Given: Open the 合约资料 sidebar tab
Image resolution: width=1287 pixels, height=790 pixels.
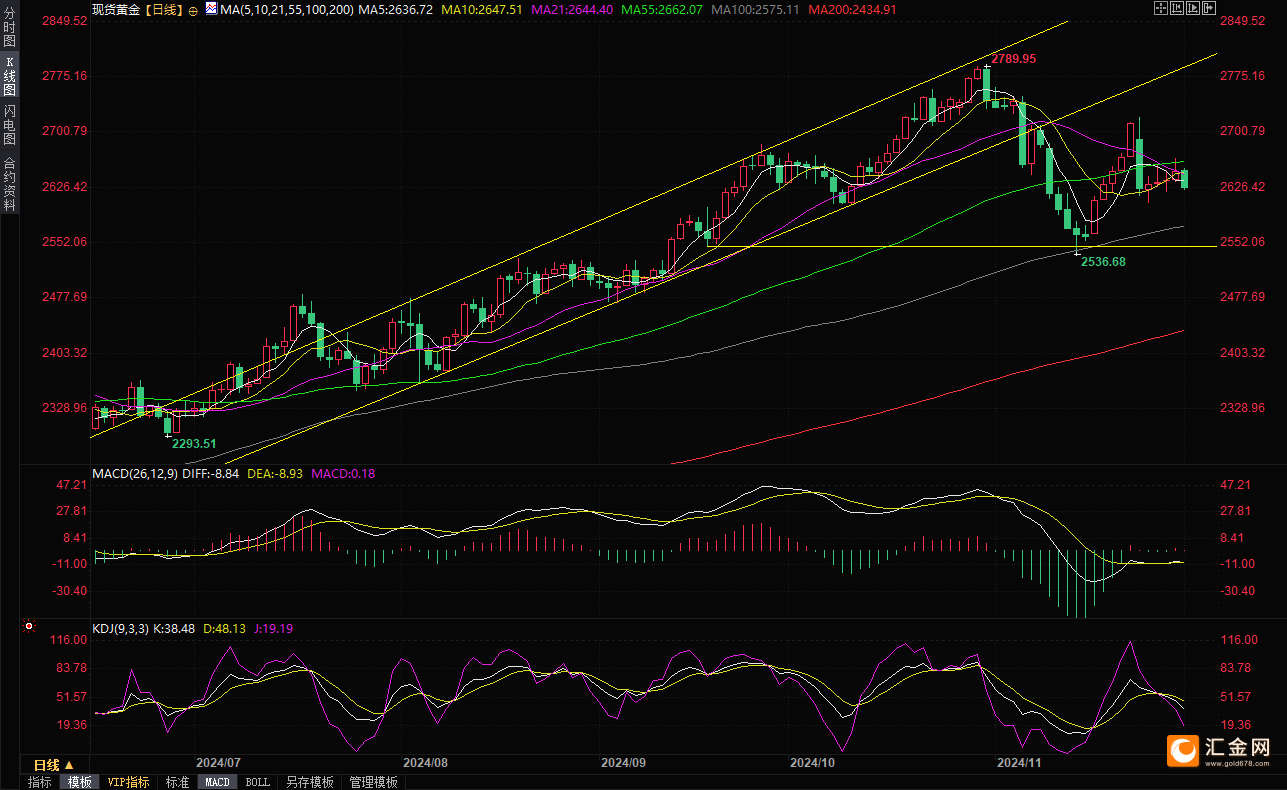Looking at the screenshot, I should (x=10, y=183).
